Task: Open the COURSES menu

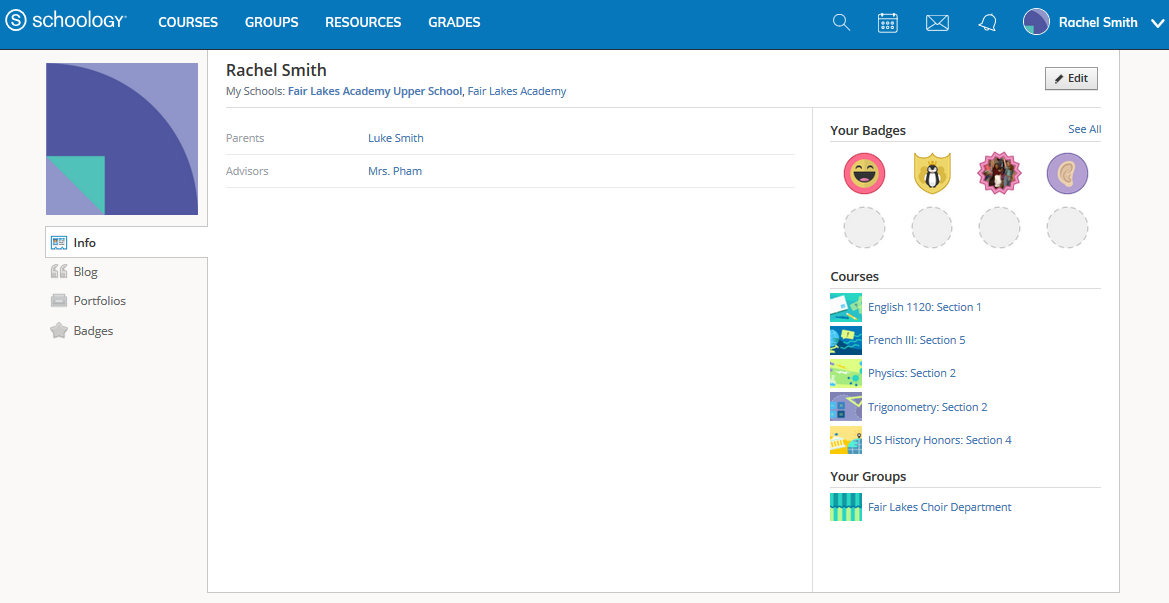Action: pyautogui.click(x=188, y=22)
